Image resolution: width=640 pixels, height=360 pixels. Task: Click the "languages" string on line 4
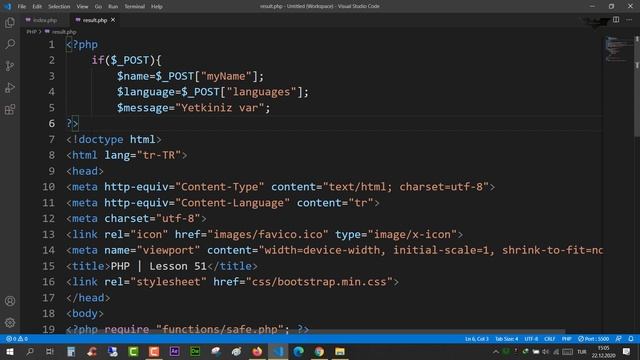261,92
